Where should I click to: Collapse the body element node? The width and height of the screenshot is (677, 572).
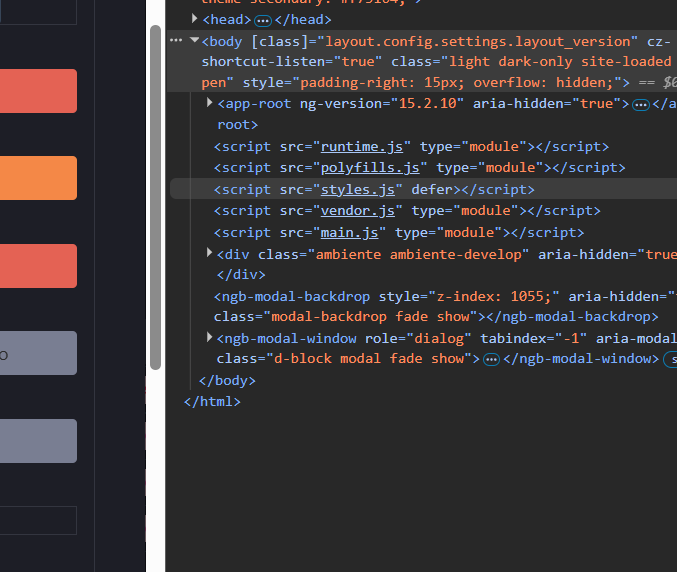click(194, 41)
